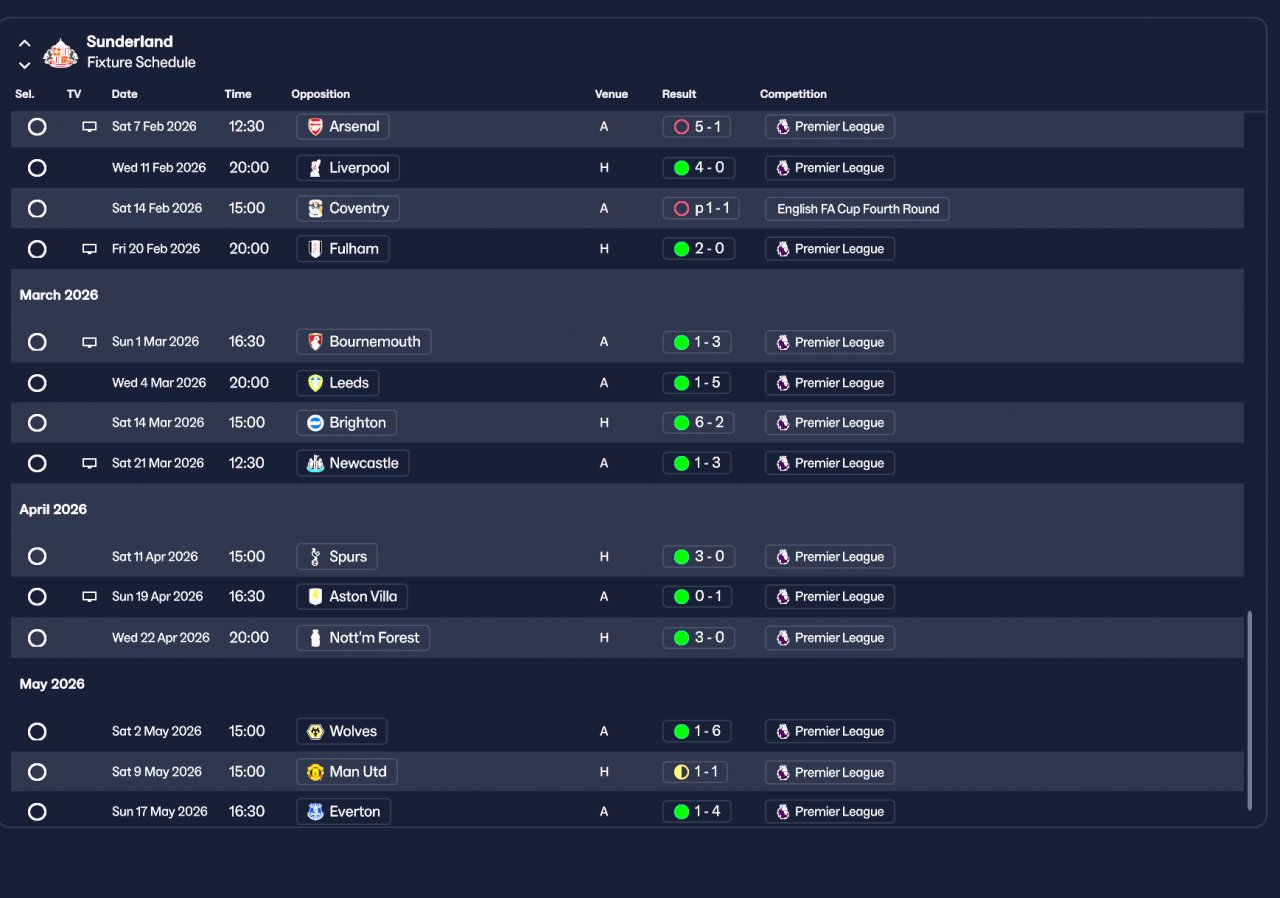Sort fixtures by Competition column header
The height and width of the screenshot is (898, 1280).
point(793,94)
